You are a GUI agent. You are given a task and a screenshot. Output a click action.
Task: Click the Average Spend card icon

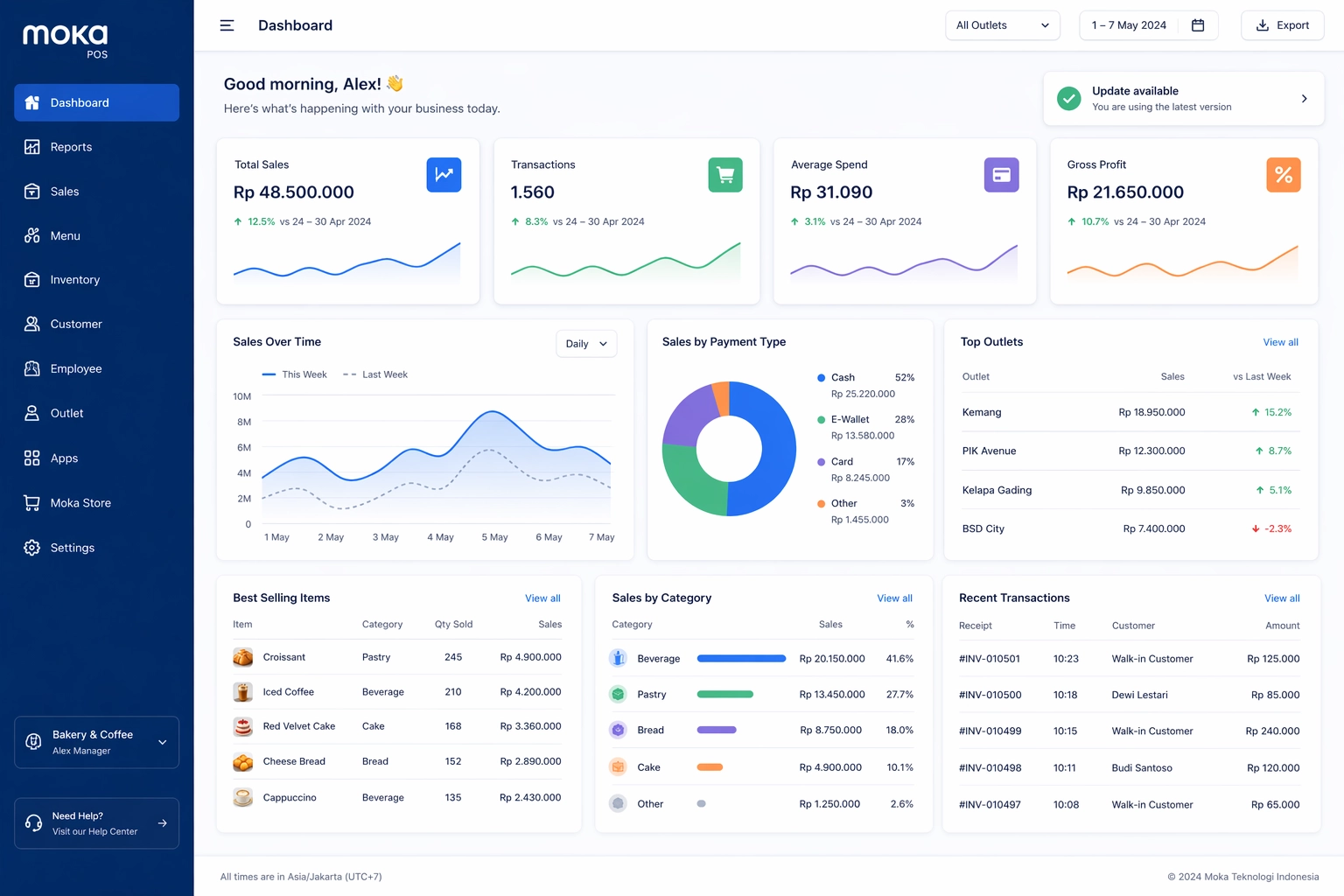click(1001, 175)
